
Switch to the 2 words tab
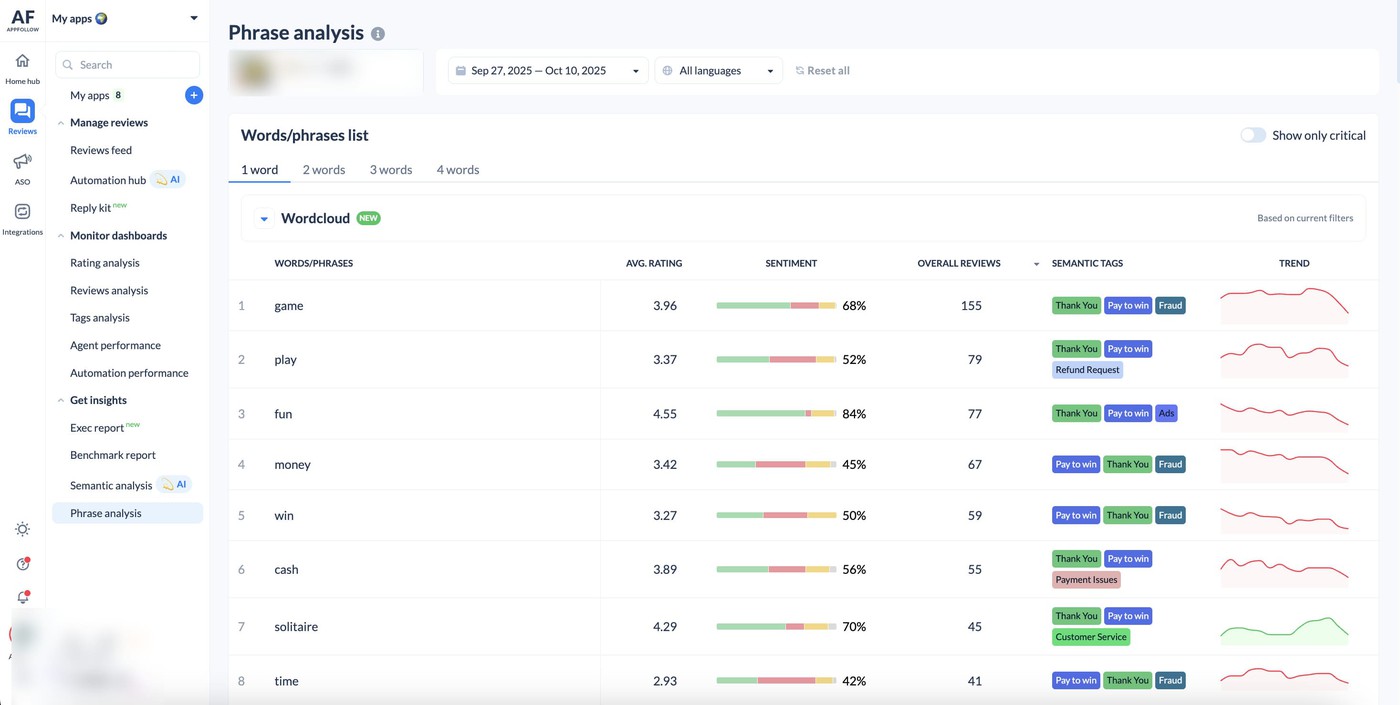324,170
